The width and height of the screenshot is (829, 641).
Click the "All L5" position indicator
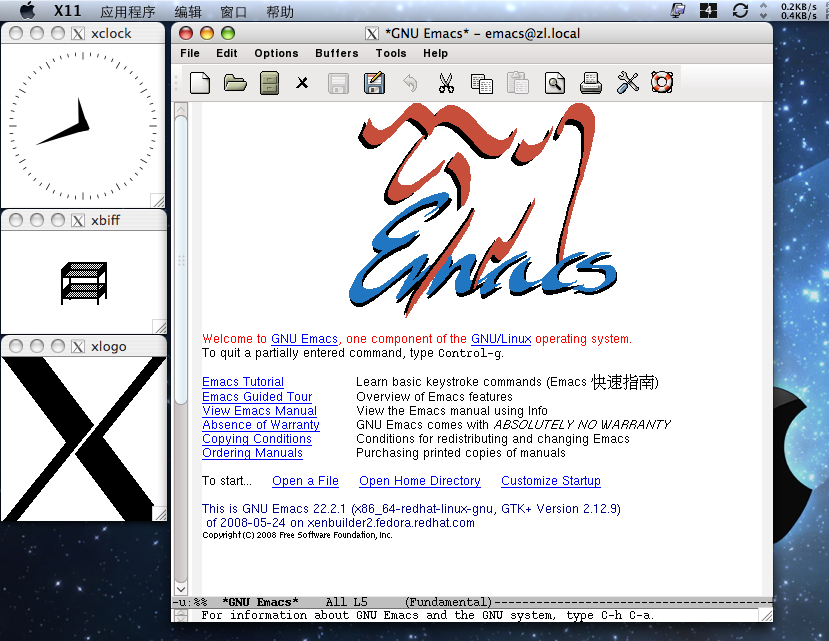click(347, 602)
